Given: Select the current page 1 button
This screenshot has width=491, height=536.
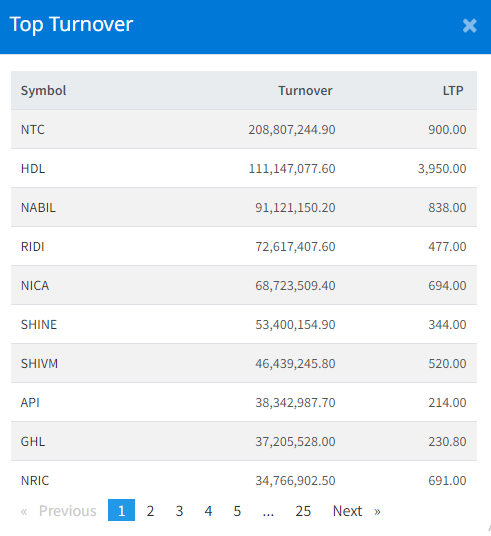Looking at the screenshot, I should click(x=121, y=510).
